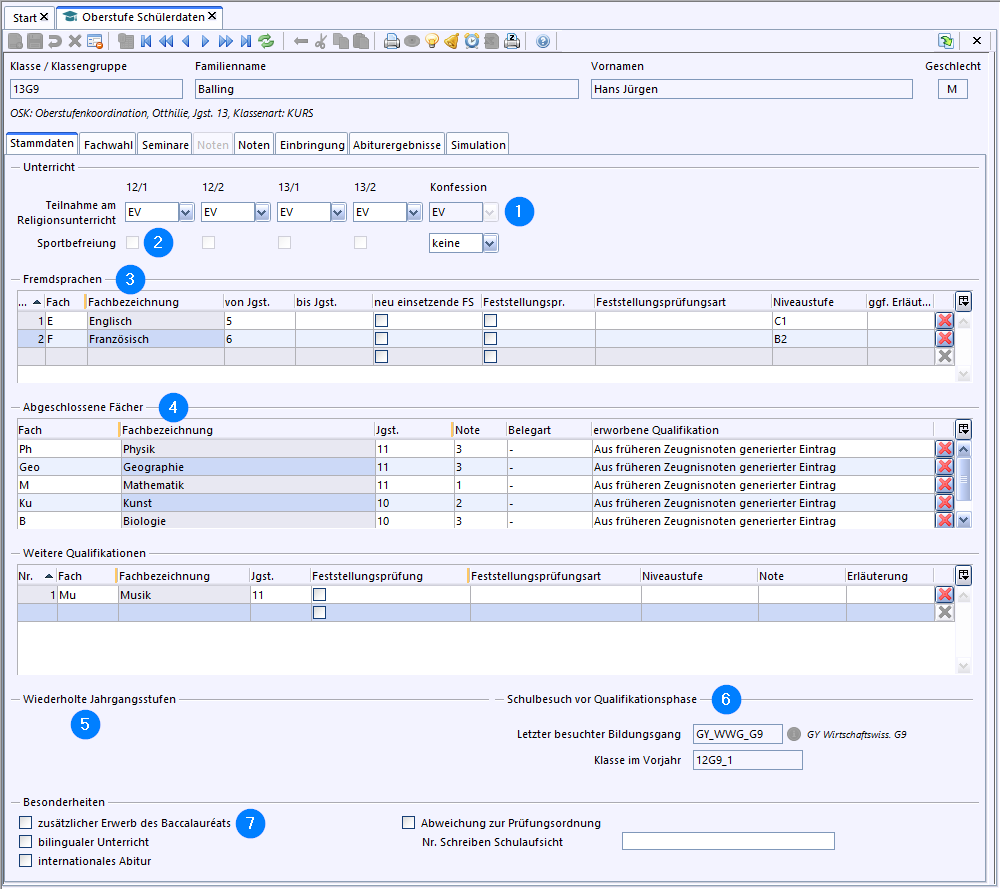Go to next record arrow icon
Screen dimensions: 1000x889
[x=205, y=41]
